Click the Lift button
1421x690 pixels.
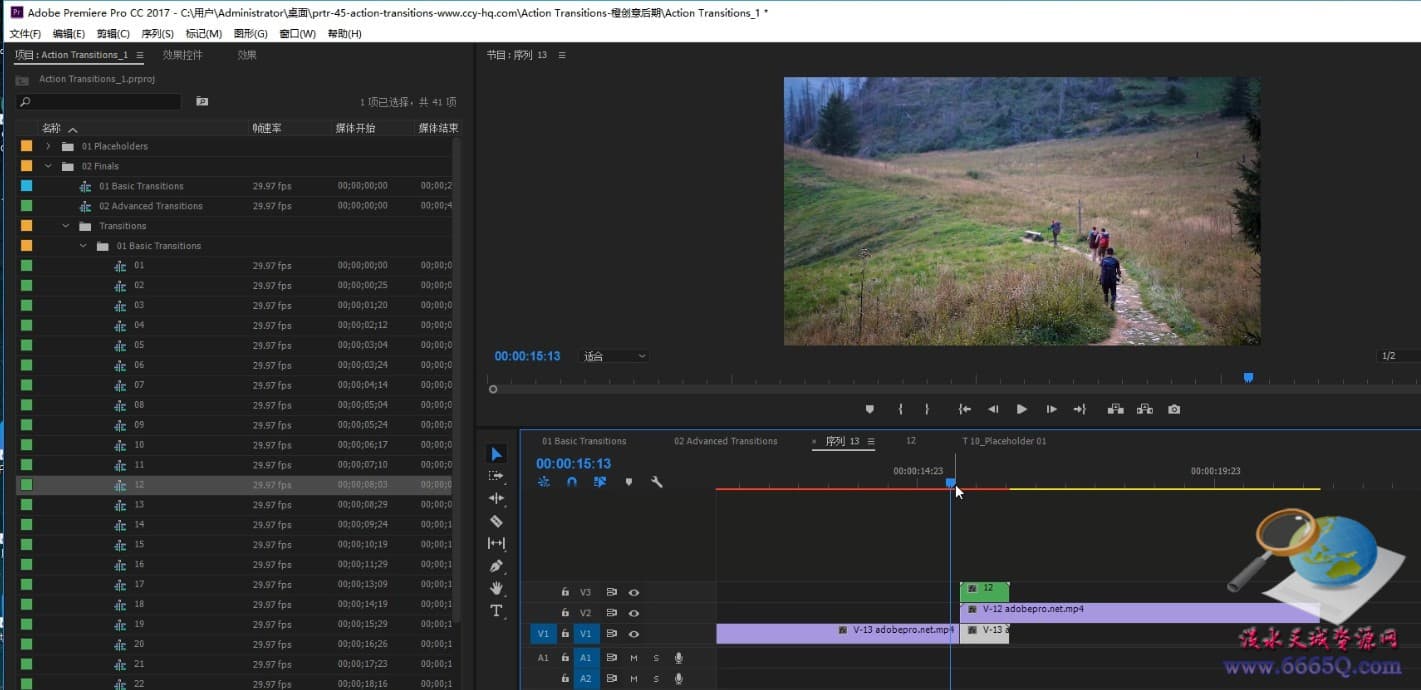click(1115, 409)
